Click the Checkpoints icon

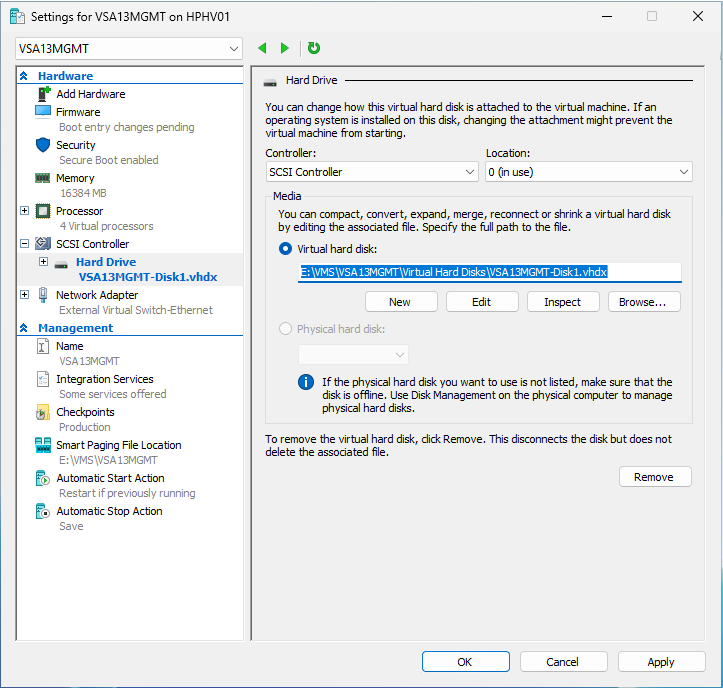(x=43, y=412)
